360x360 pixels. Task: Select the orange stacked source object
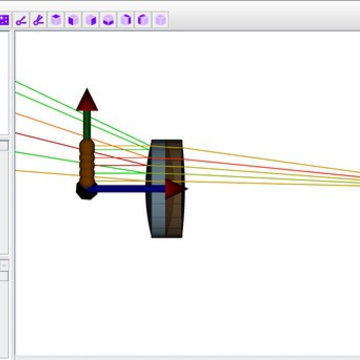87,163
